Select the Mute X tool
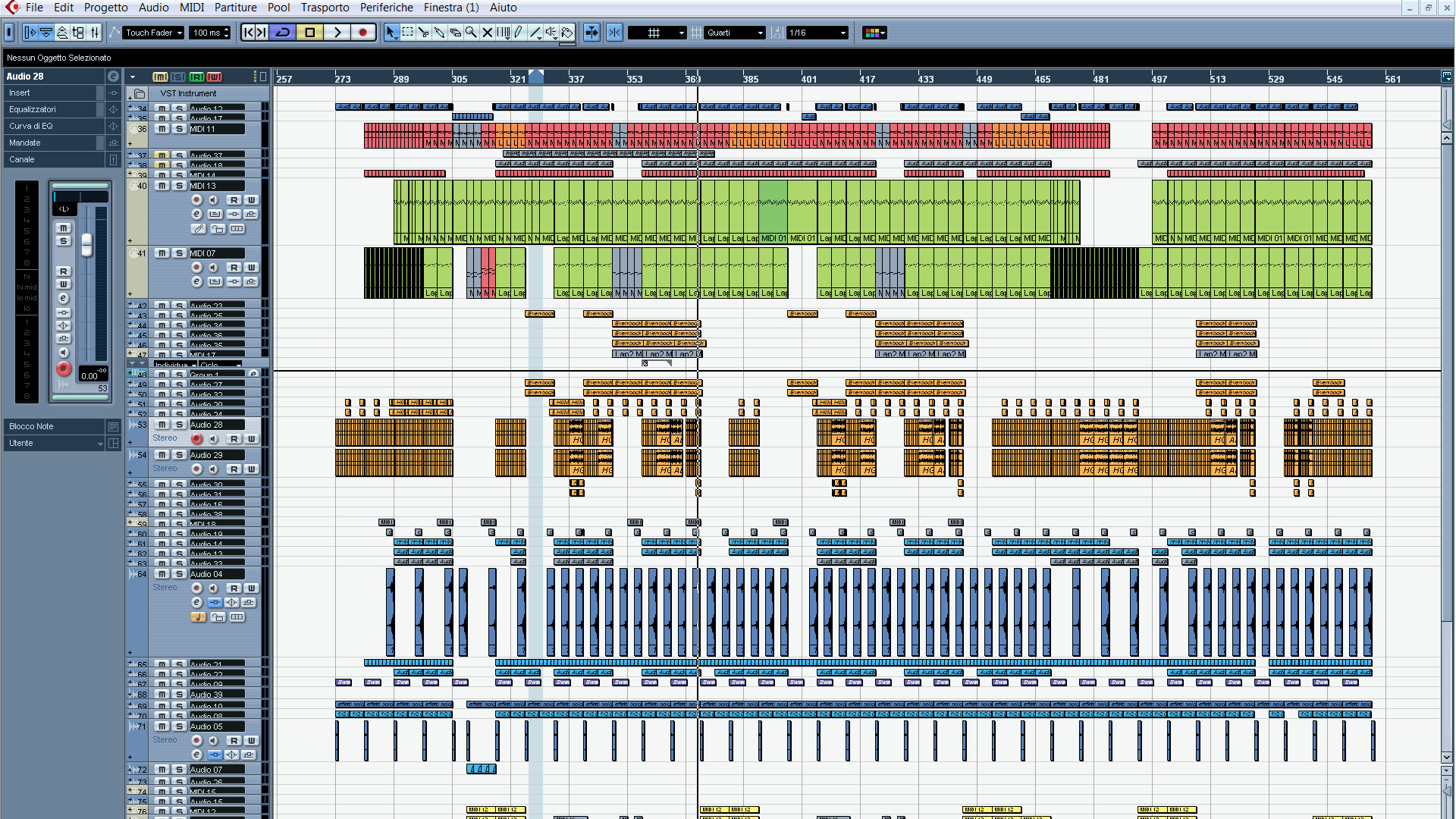This screenshot has height=819, width=1456. (x=487, y=33)
